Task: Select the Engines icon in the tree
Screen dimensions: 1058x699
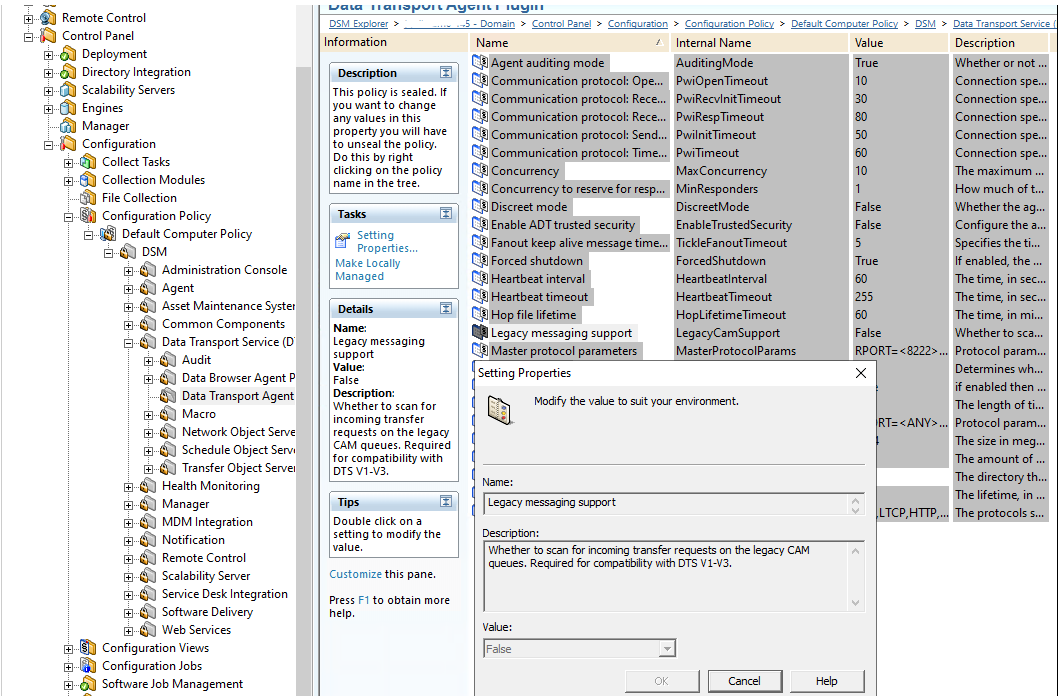Action: 68,108
